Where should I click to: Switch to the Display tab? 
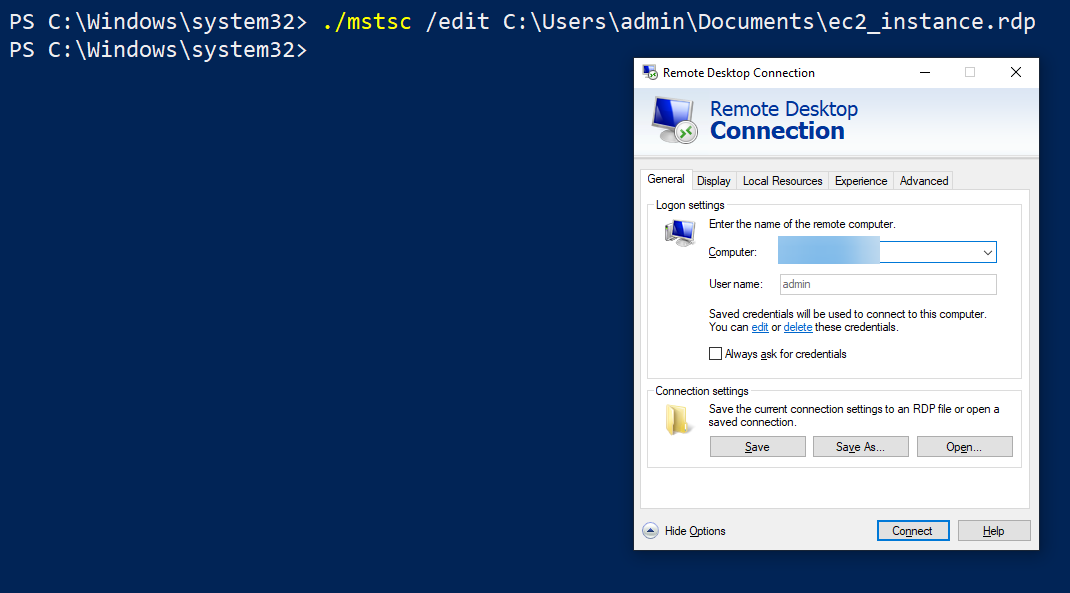[x=714, y=181]
